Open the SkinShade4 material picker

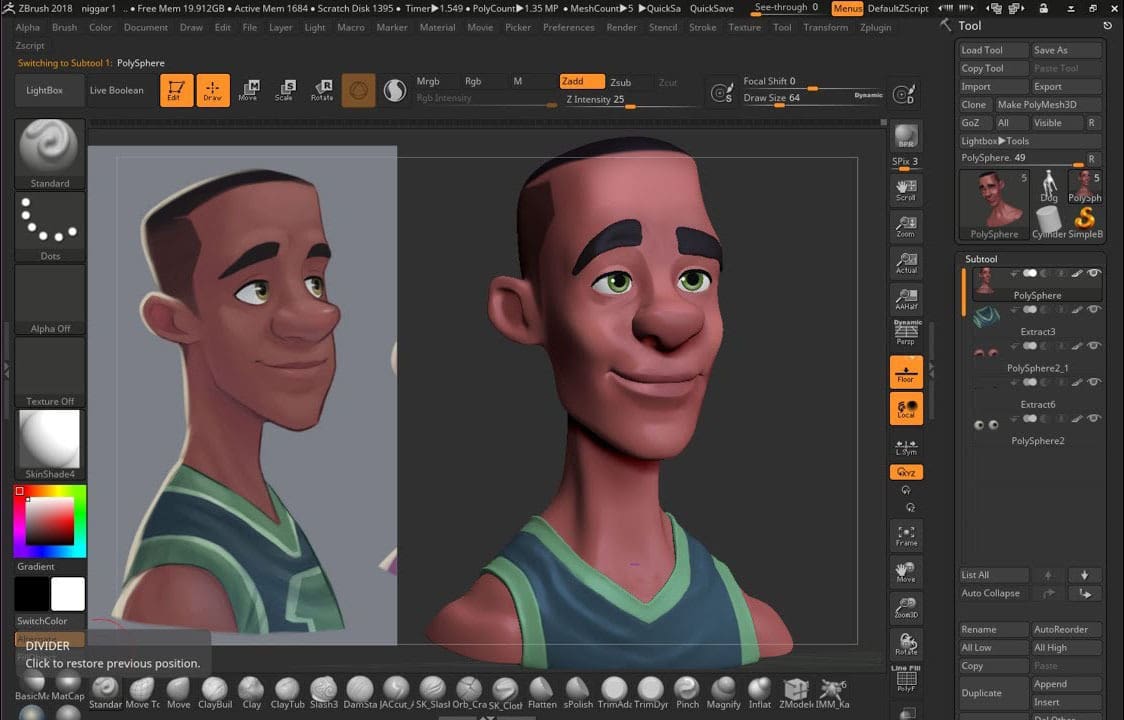[x=49, y=445]
